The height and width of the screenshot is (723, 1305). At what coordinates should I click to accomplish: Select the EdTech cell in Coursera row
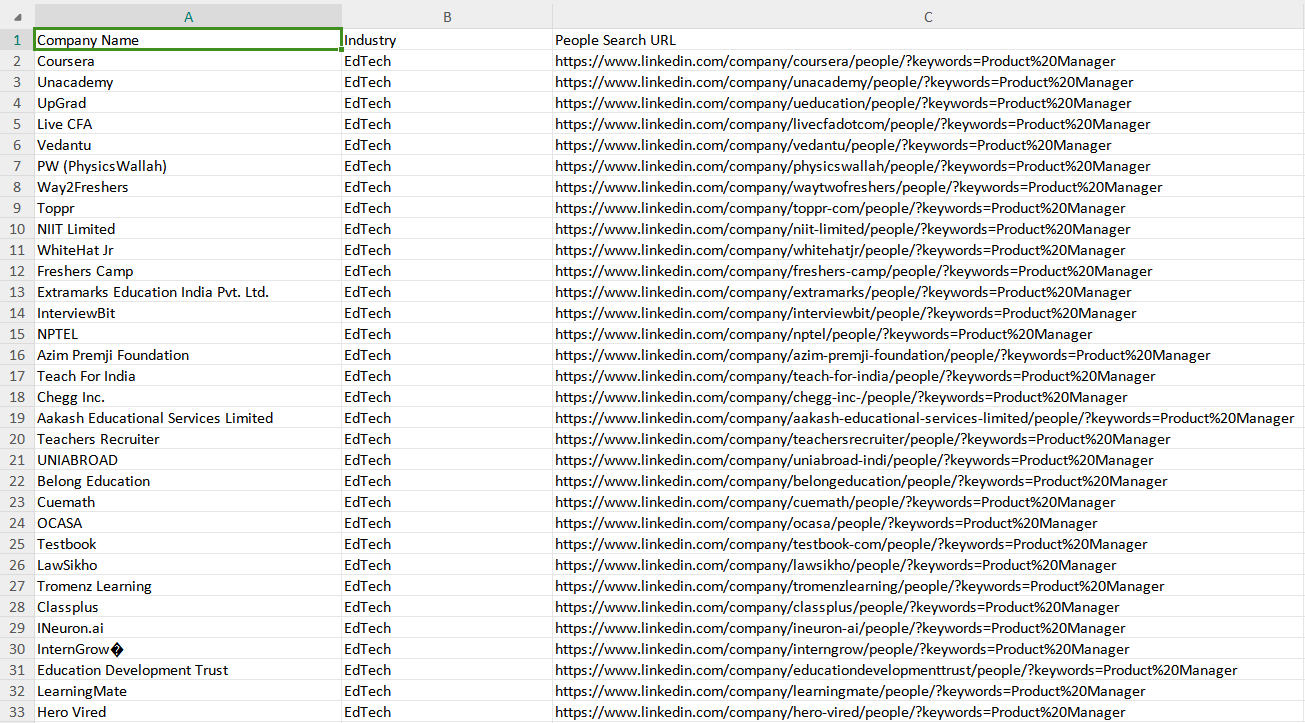(x=447, y=61)
